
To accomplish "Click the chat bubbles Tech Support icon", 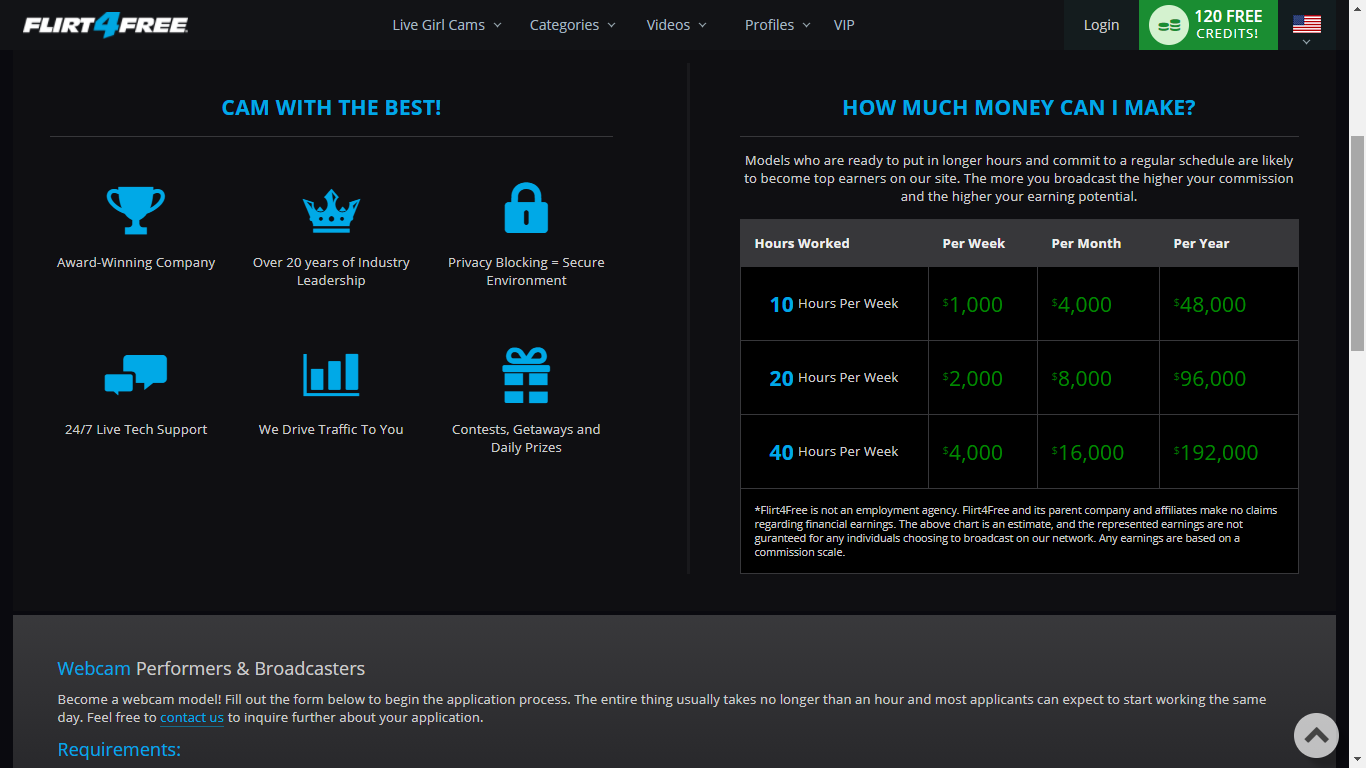I will (136, 375).
